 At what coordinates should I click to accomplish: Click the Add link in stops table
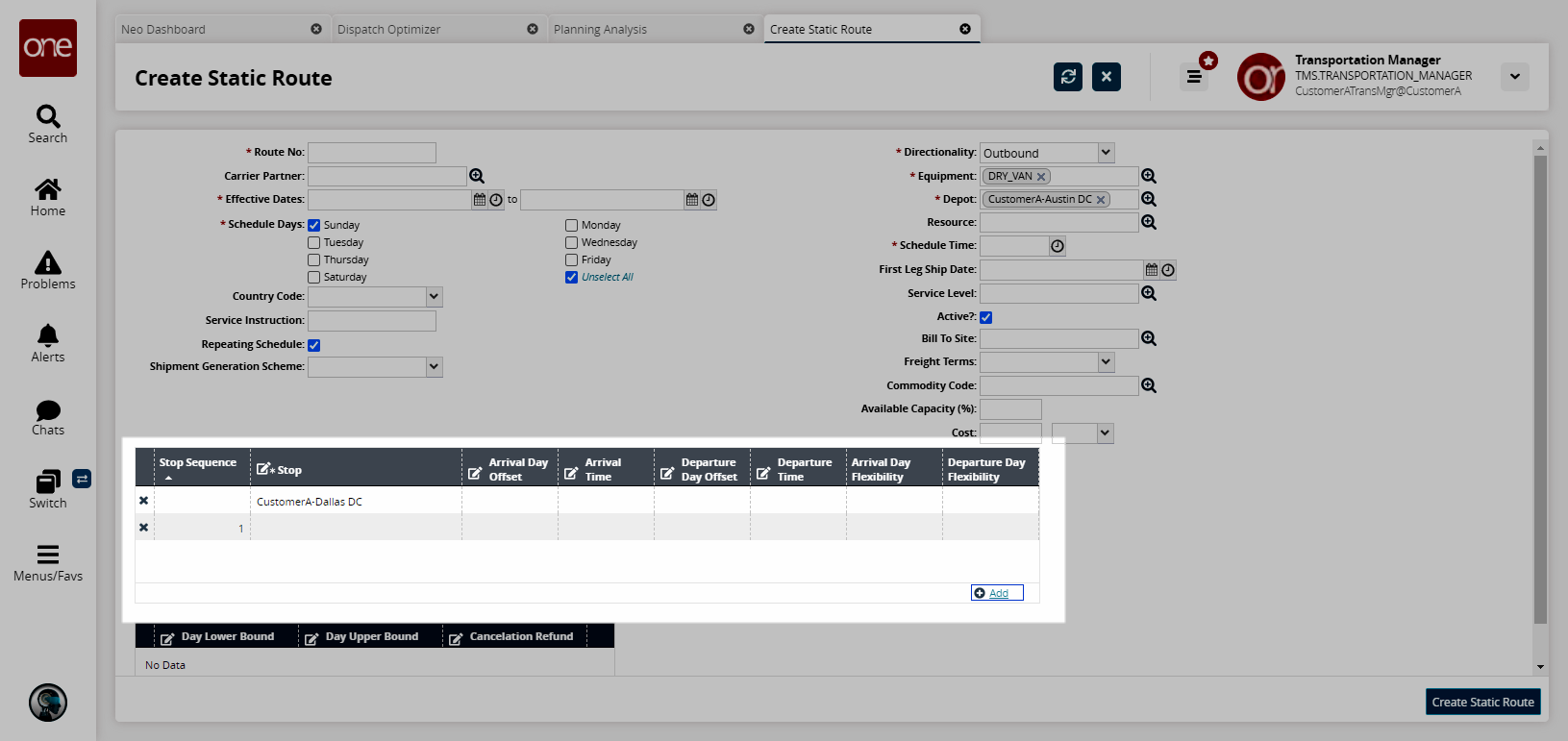tap(998, 593)
